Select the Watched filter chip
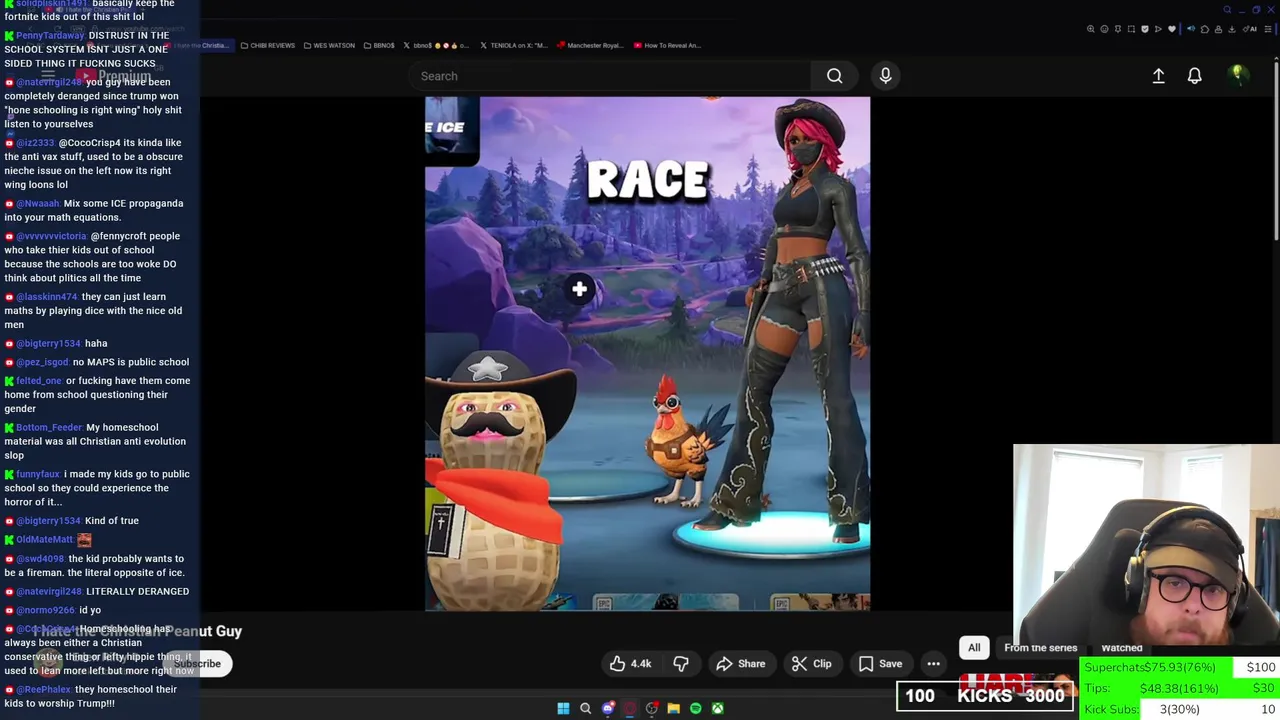1280x720 pixels. (1121, 648)
